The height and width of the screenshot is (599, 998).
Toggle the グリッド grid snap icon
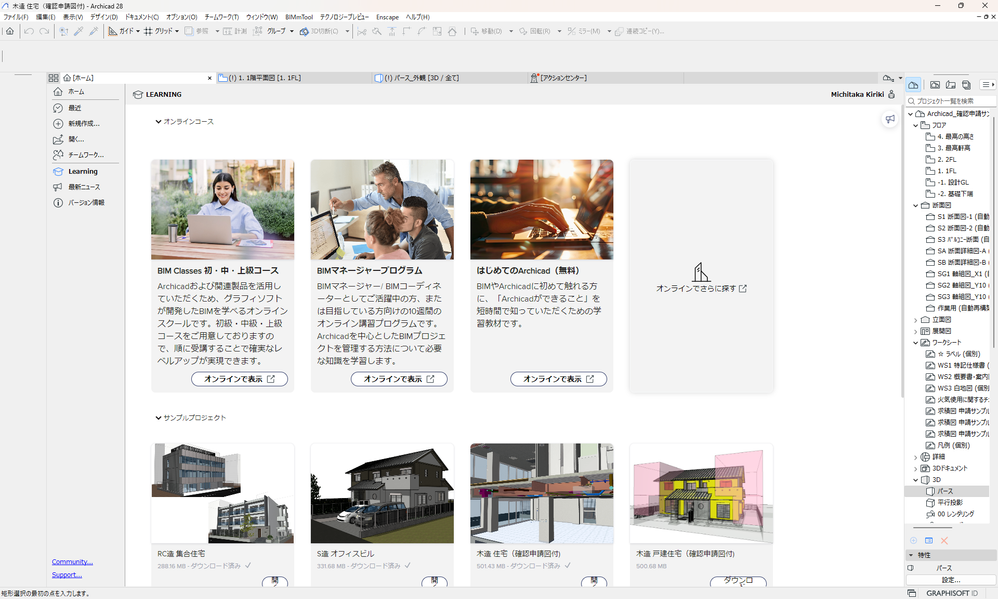coord(148,31)
